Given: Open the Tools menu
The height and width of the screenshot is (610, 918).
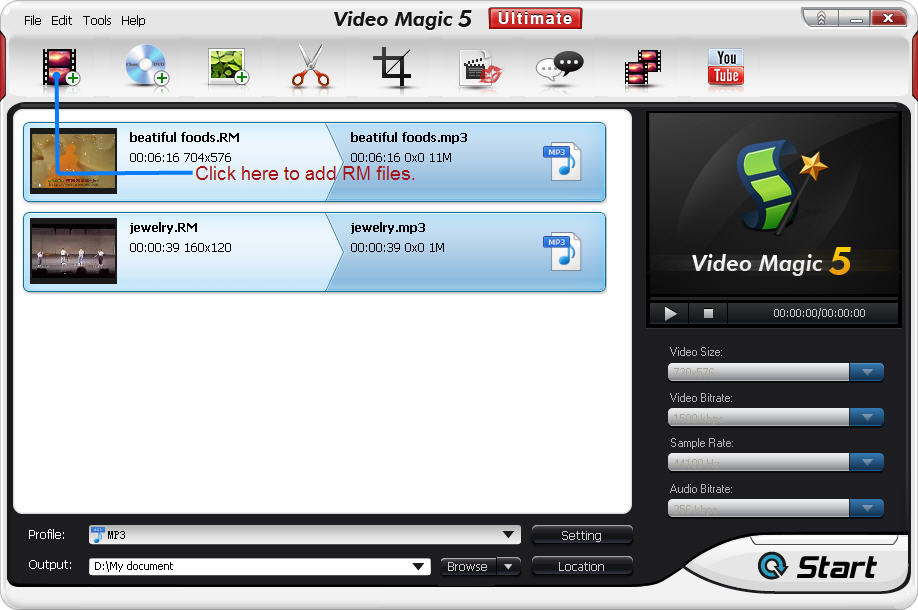Looking at the screenshot, I should 97,20.
